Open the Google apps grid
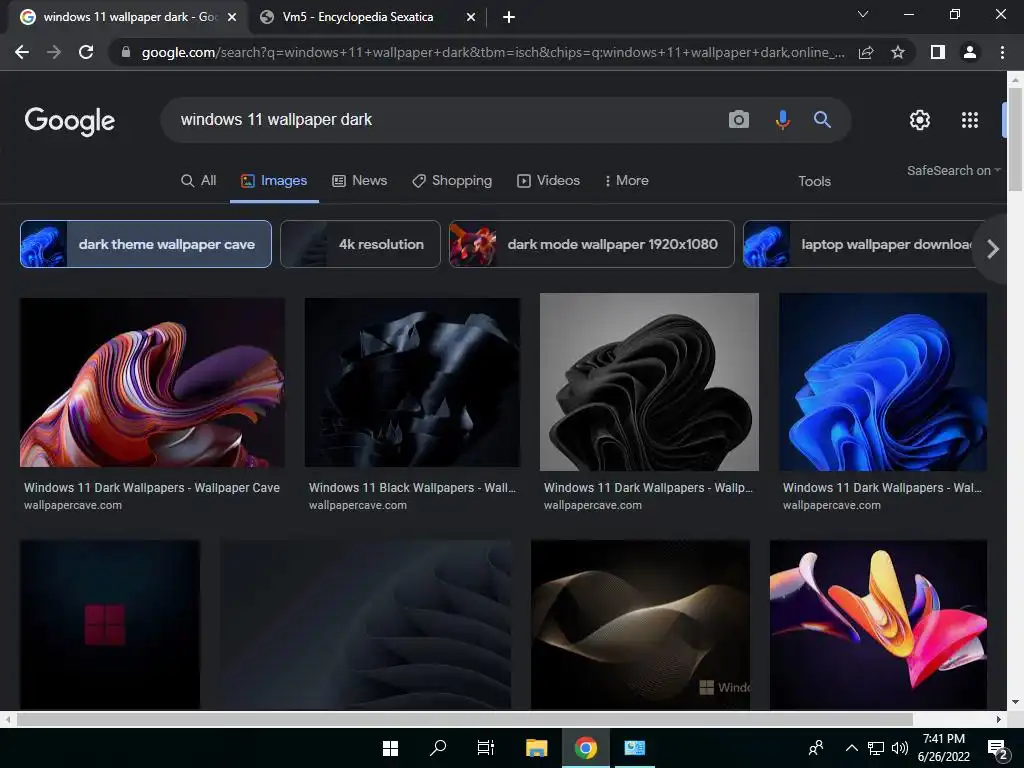The image size is (1024, 768). click(x=970, y=120)
